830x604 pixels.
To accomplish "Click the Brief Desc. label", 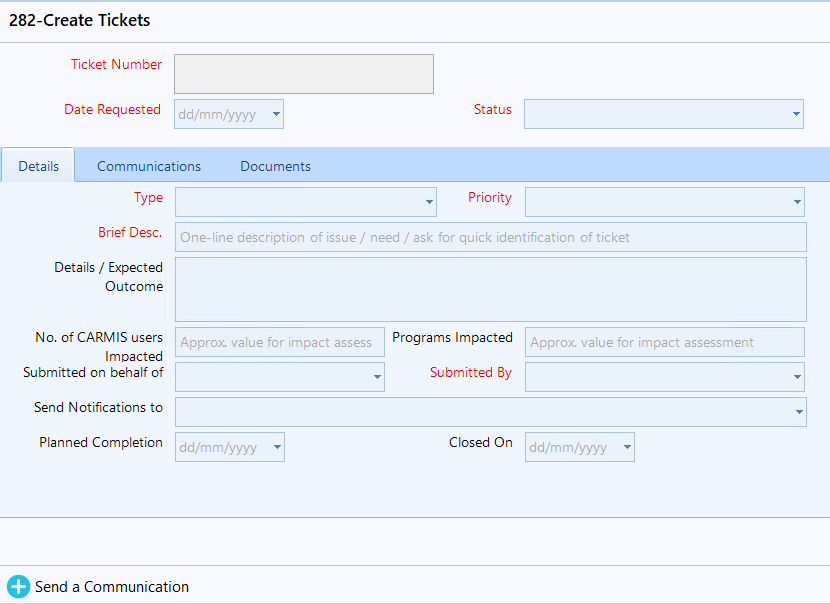I will point(130,232).
